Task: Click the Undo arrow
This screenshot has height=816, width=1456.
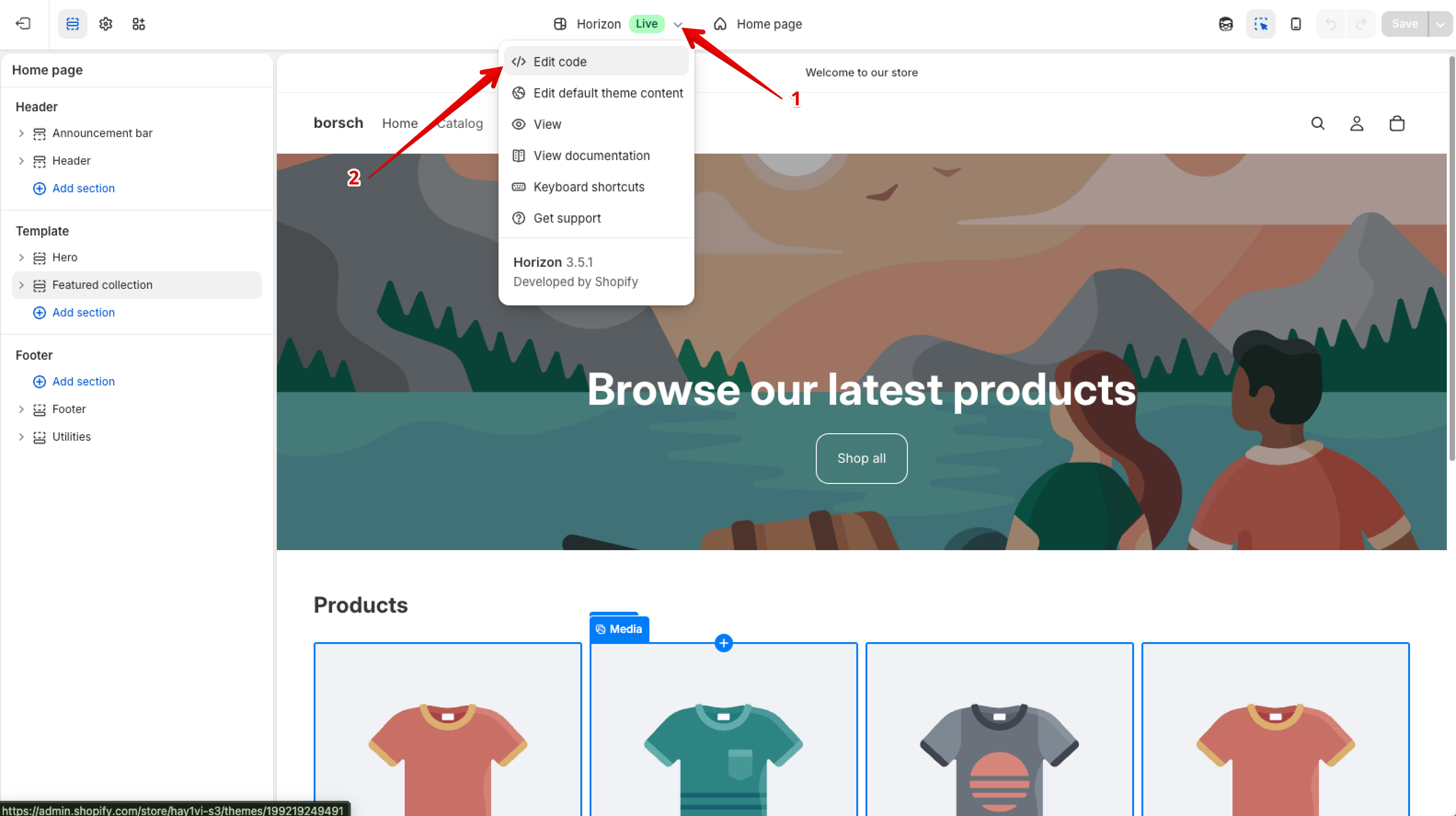Action: click(x=1331, y=24)
